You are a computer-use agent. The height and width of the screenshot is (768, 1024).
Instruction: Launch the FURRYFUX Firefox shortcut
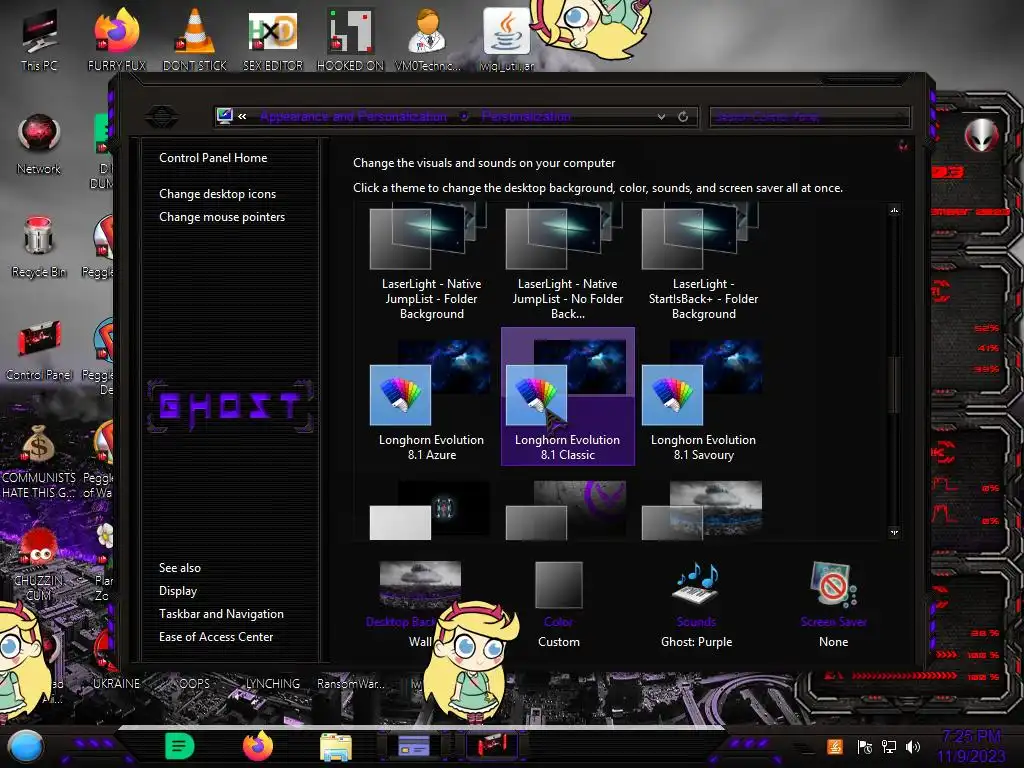click(117, 39)
